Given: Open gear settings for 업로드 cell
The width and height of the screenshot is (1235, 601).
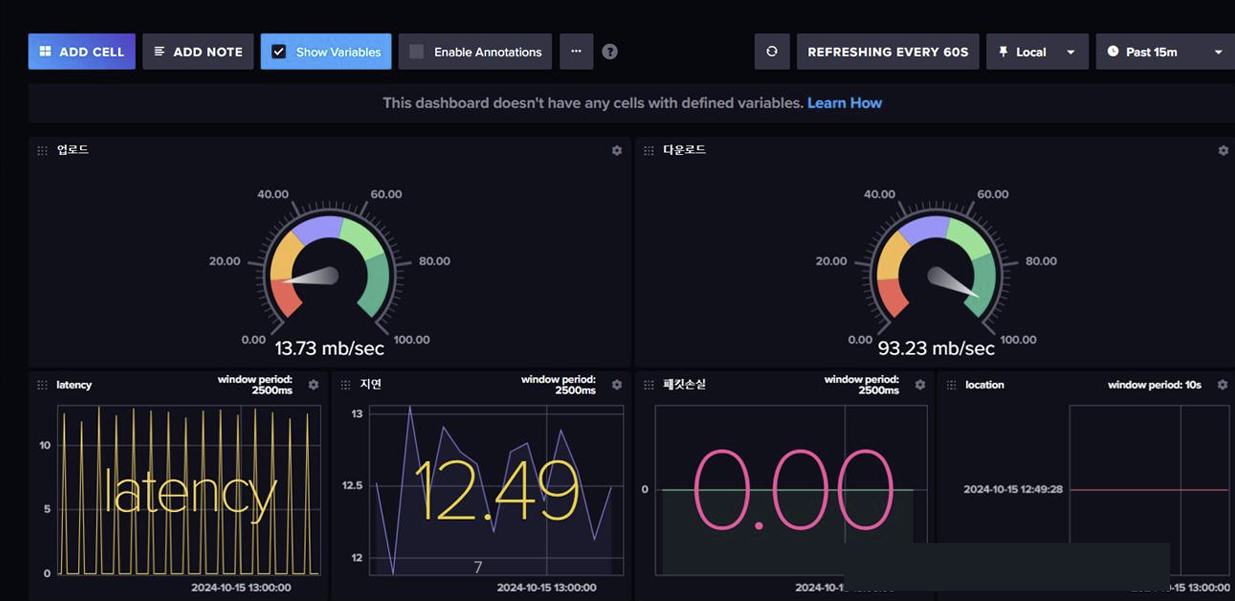Looking at the screenshot, I should pos(617,151).
